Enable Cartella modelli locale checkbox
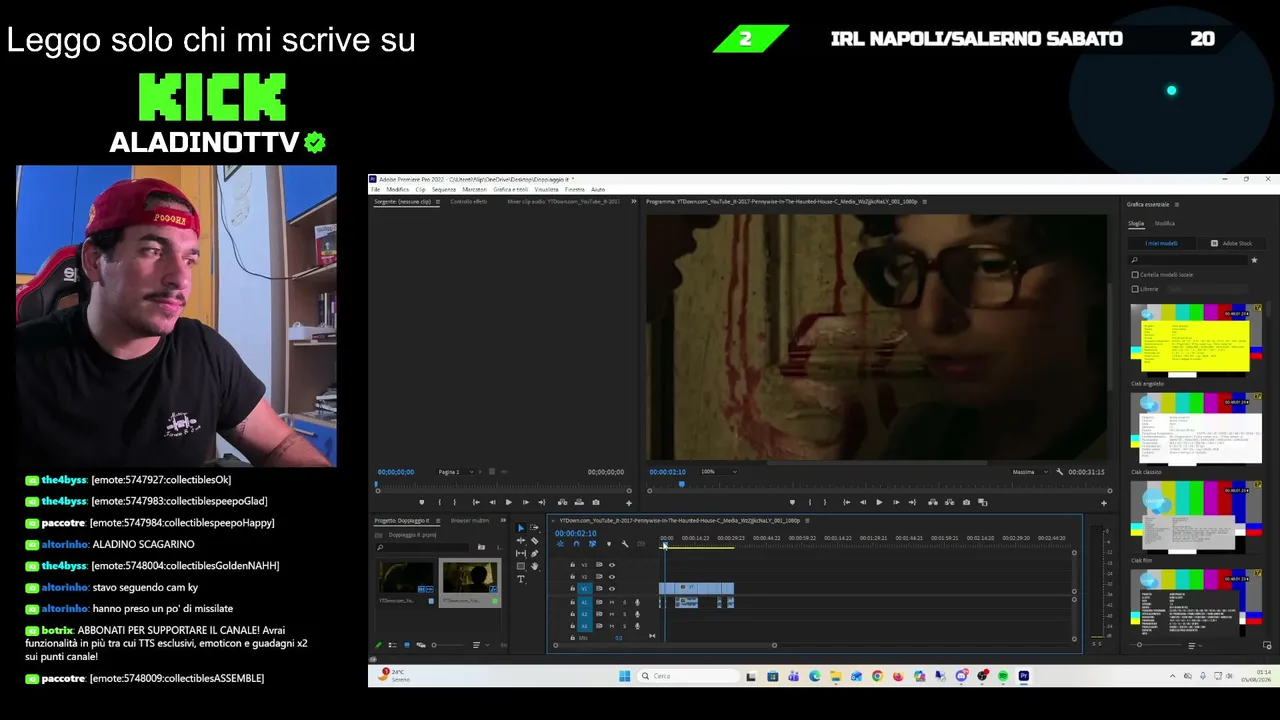This screenshot has width=1280, height=720. [x=1135, y=274]
